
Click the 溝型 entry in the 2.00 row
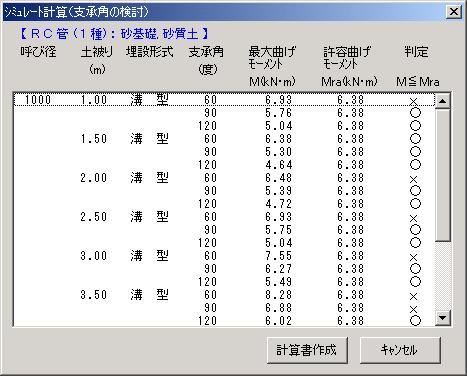(x=149, y=178)
